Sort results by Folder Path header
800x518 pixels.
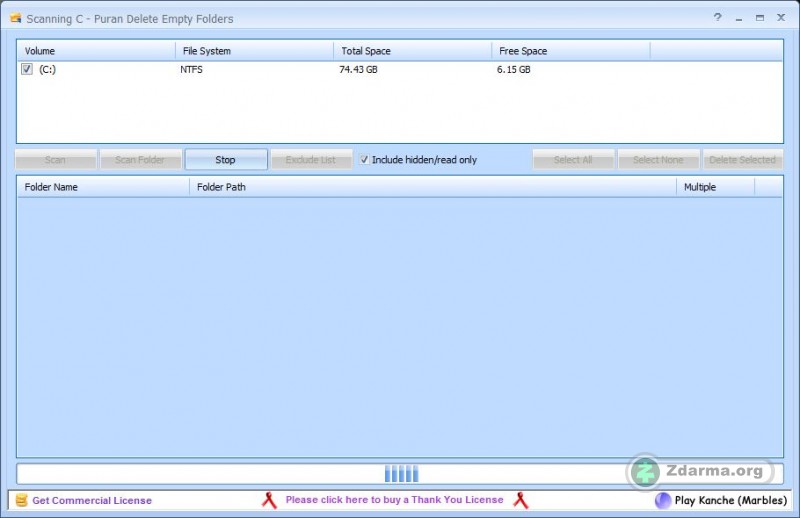[x=433, y=187]
